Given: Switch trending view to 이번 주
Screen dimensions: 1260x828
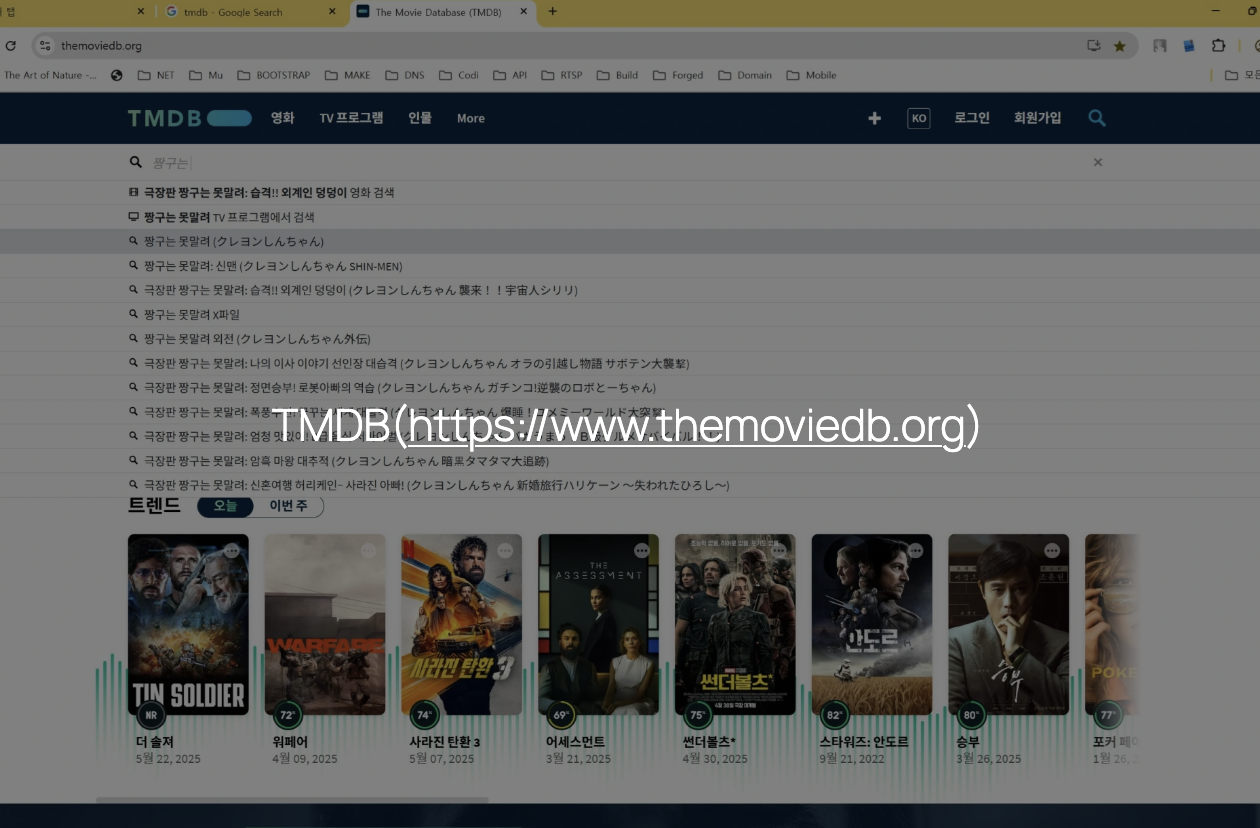Looking at the screenshot, I should (x=286, y=506).
